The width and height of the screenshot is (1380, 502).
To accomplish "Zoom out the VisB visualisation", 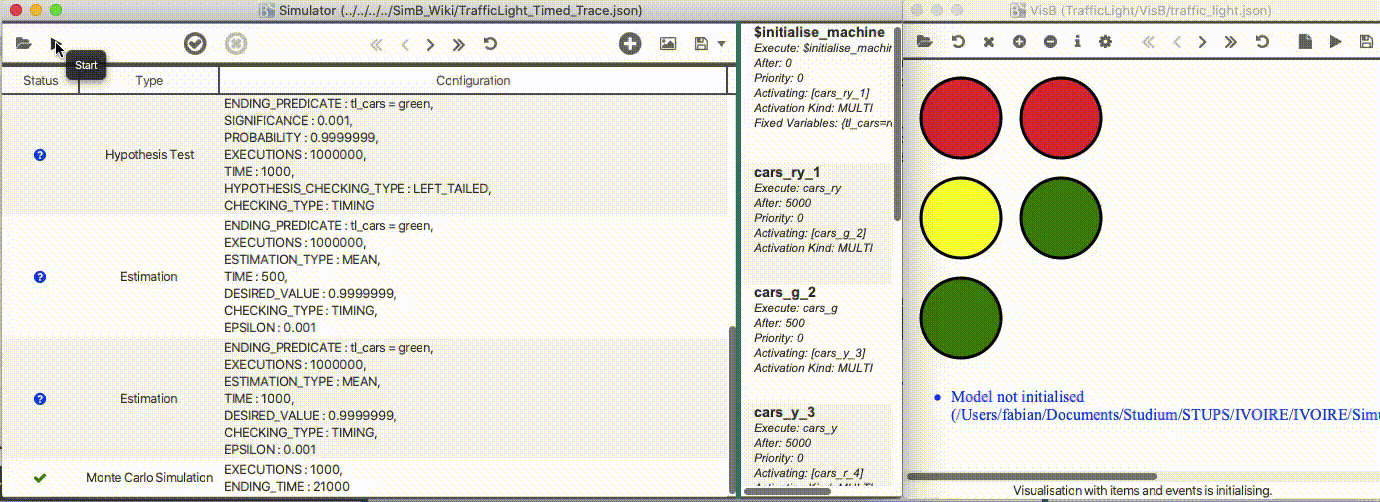I will (x=1050, y=42).
